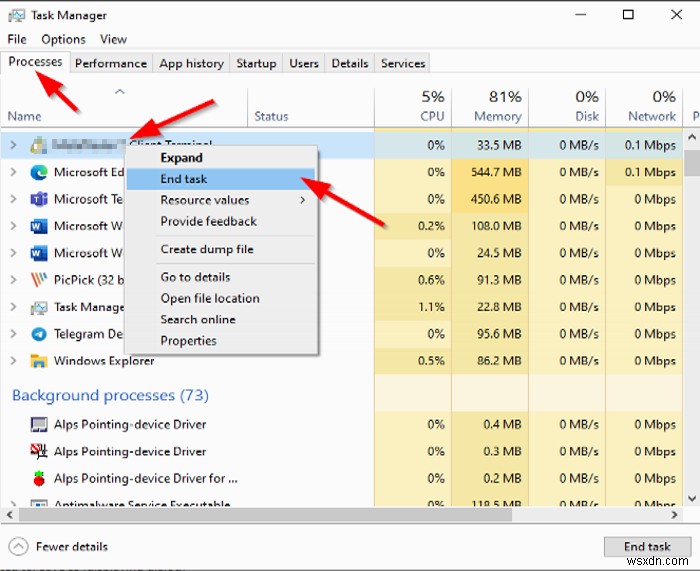Sort by the Memory column header
The height and width of the screenshot is (571, 700).
[490, 108]
